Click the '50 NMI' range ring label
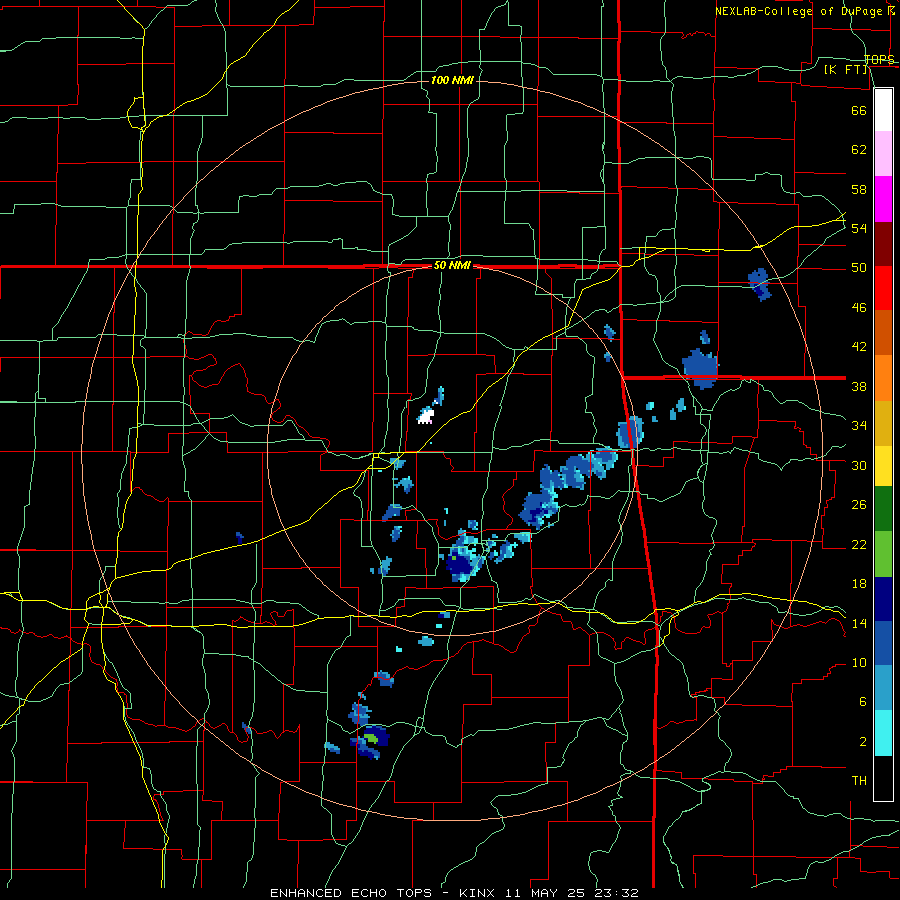The width and height of the screenshot is (900, 900). [452, 265]
